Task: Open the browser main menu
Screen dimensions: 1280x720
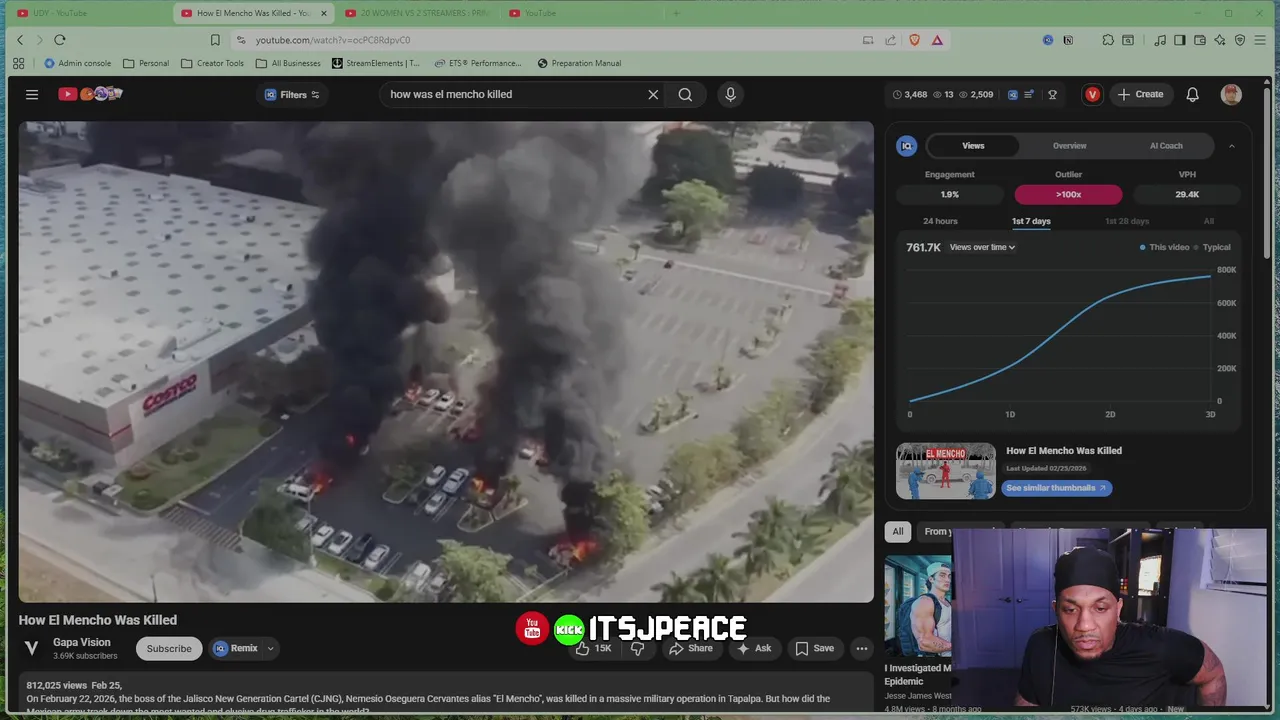Action: click(1262, 40)
